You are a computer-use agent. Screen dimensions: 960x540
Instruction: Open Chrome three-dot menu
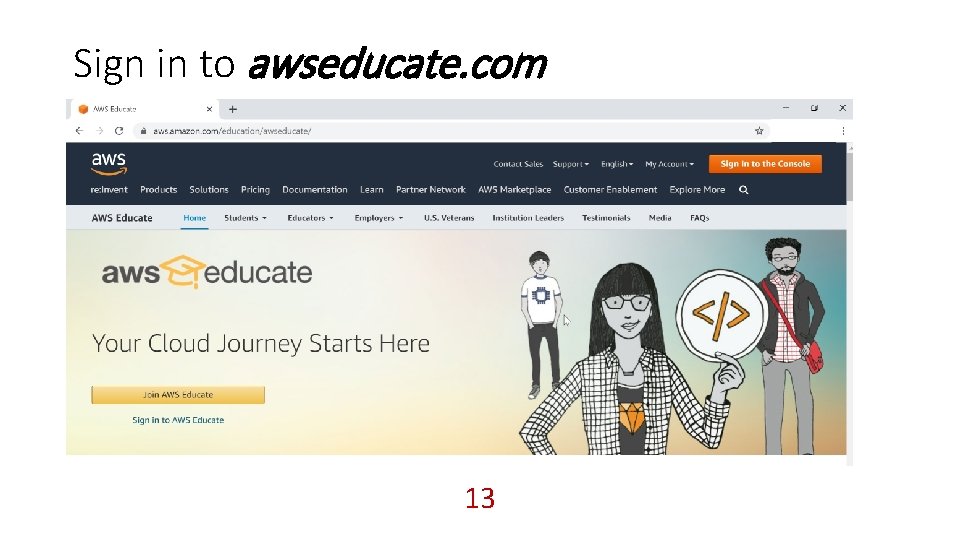click(x=843, y=130)
